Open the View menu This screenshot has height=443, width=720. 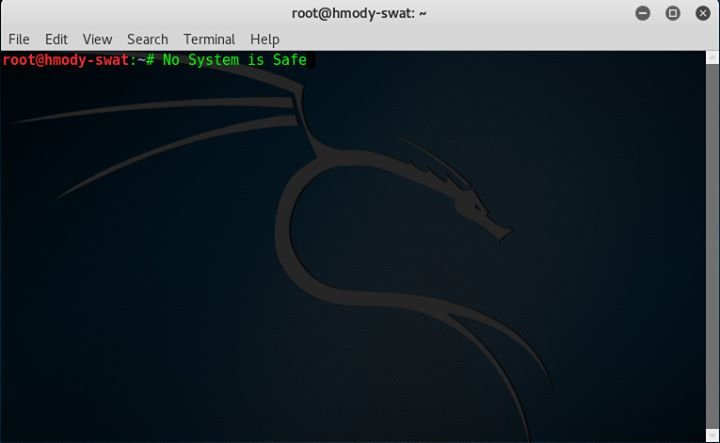pyautogui.click(x=97, y=39)
